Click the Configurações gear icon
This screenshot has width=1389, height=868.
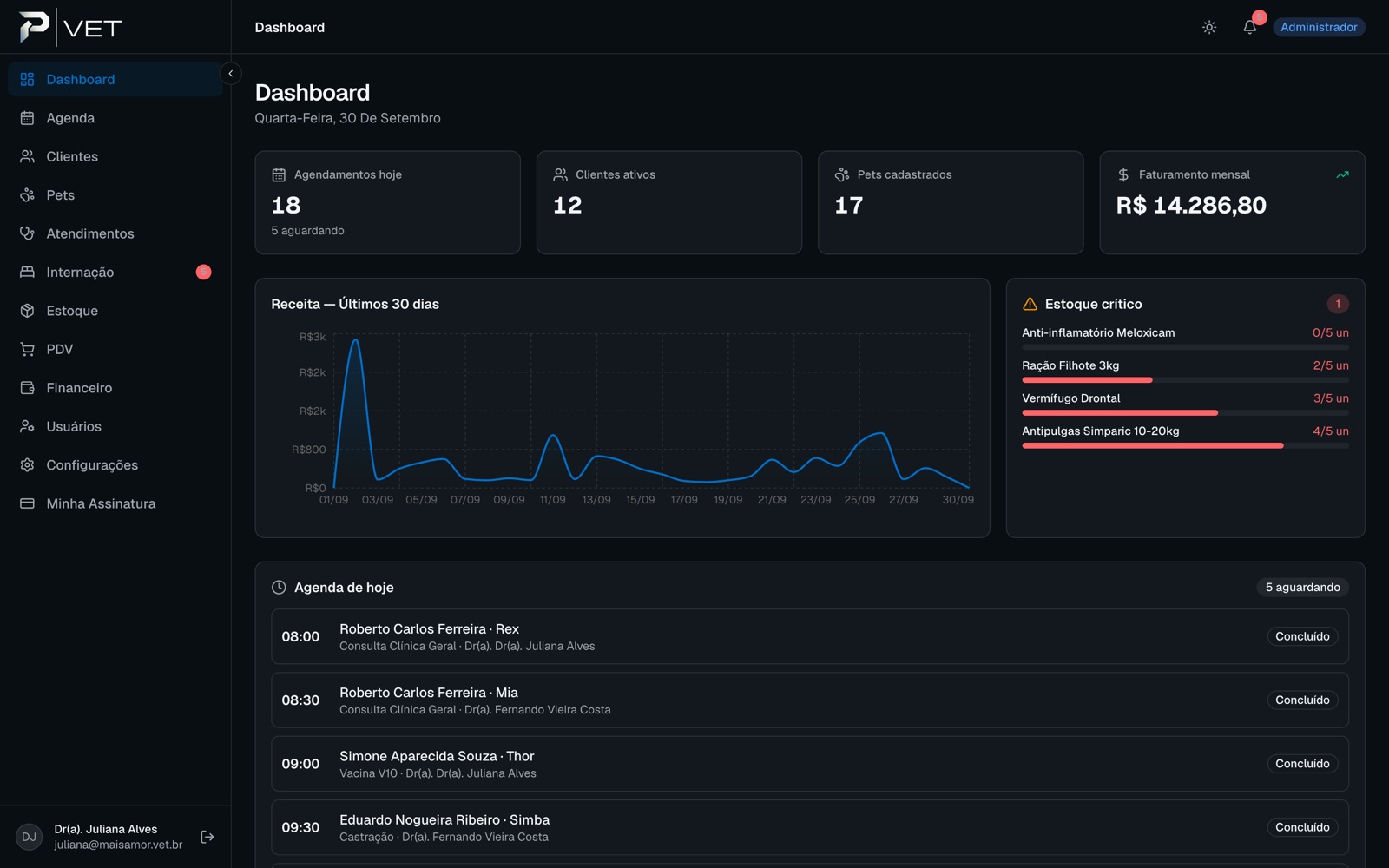tap(27, 465)
